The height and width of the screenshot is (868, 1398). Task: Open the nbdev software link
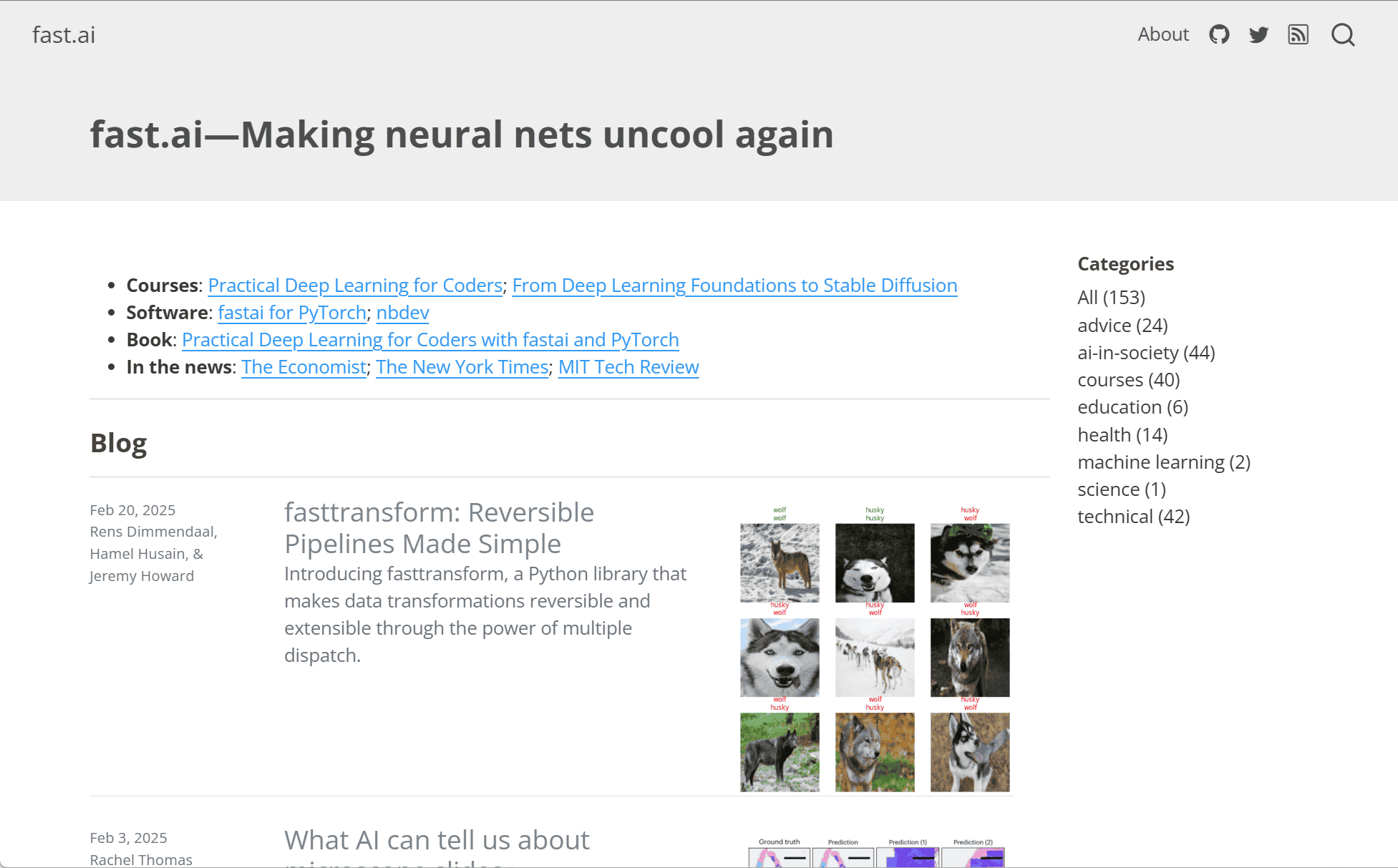click(x=402, y=313)
